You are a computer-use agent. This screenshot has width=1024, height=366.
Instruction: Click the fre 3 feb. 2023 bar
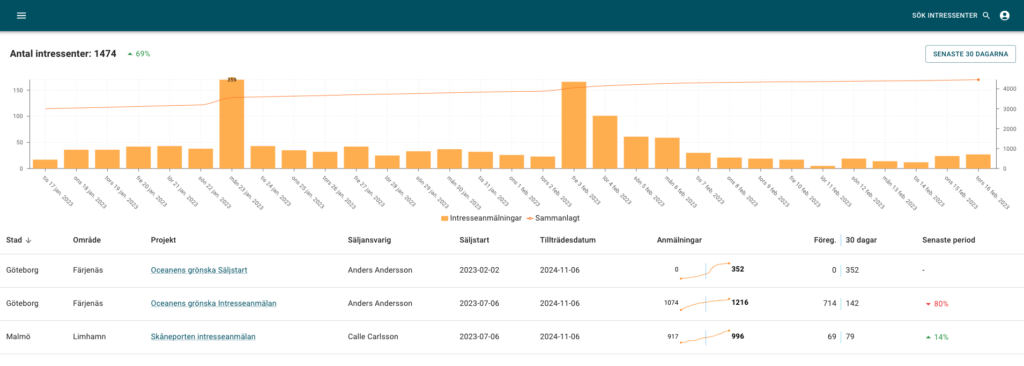pos(574,125)
